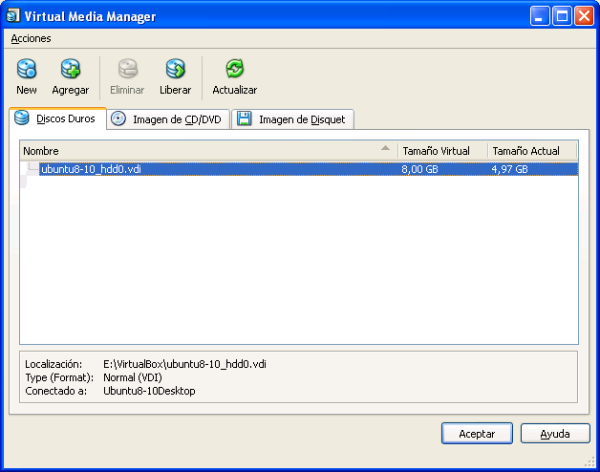This screenshot has height=472, width=600.
Task: Click the Actualizar refresh icon
Action: 235,70
